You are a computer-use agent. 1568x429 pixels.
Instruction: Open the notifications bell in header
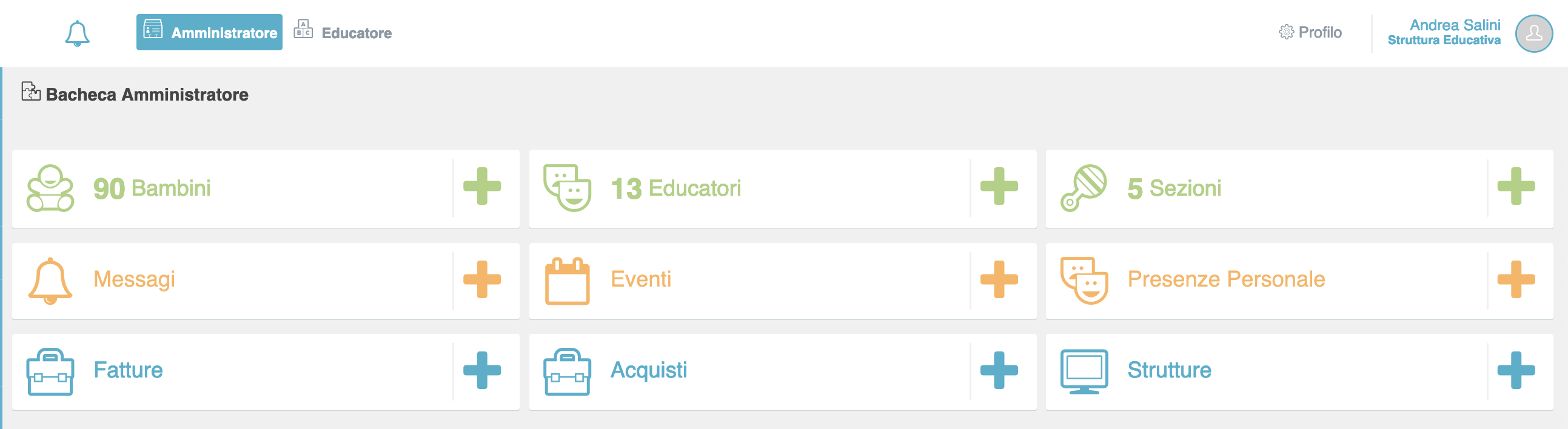77,33
